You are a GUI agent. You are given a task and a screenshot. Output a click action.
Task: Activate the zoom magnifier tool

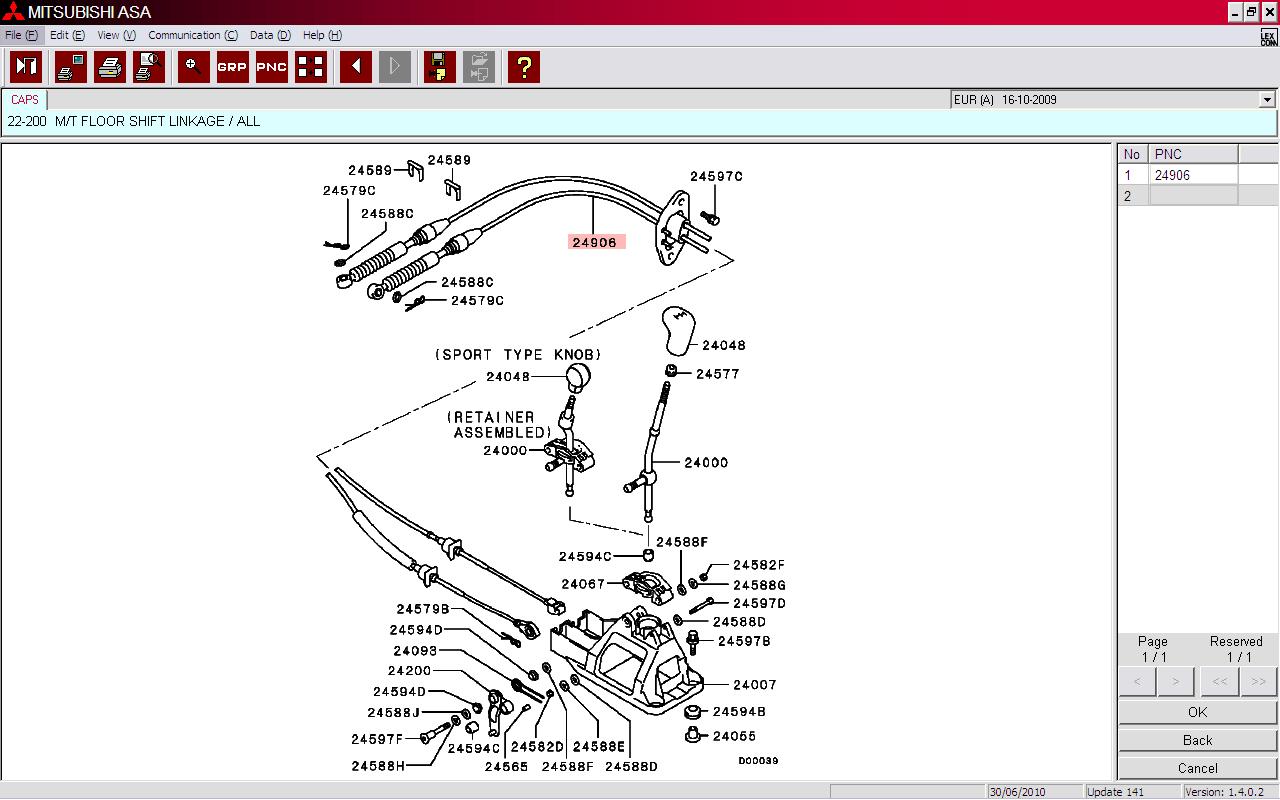(x=194, y=67)
